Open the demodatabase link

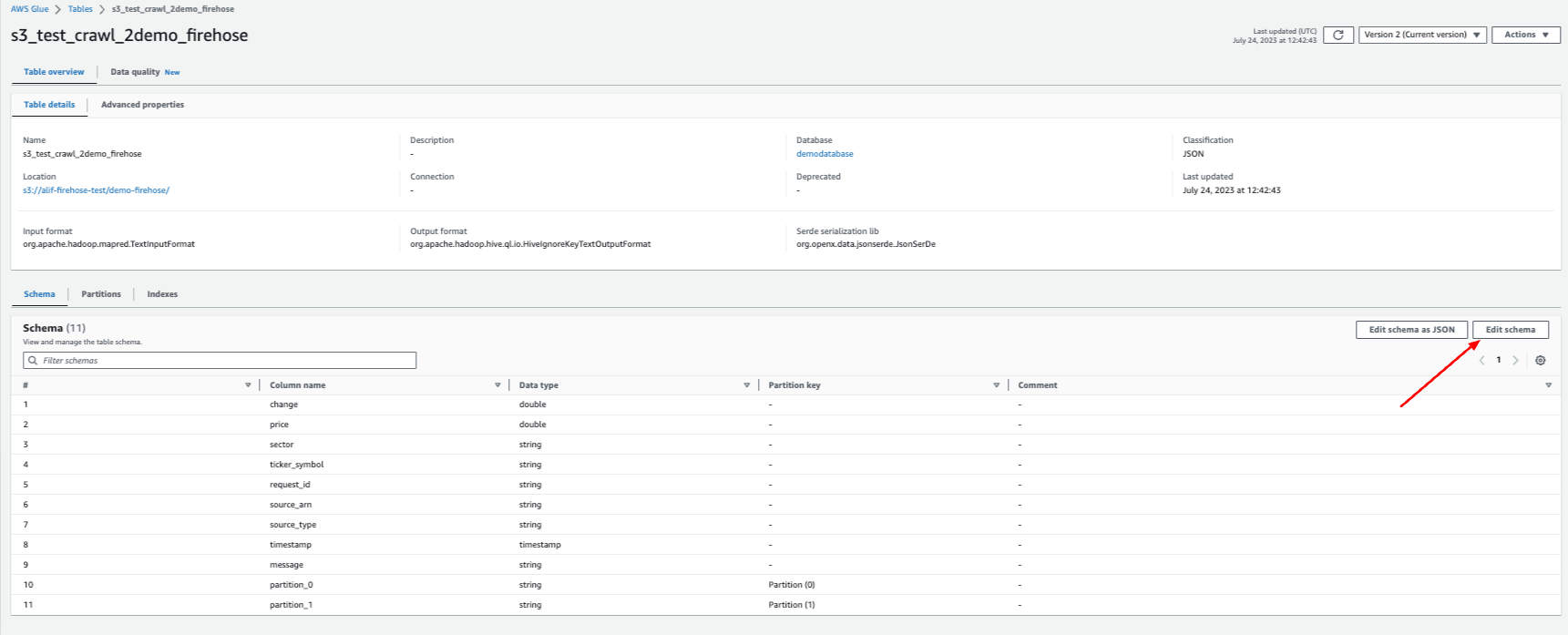click(825, 154)
